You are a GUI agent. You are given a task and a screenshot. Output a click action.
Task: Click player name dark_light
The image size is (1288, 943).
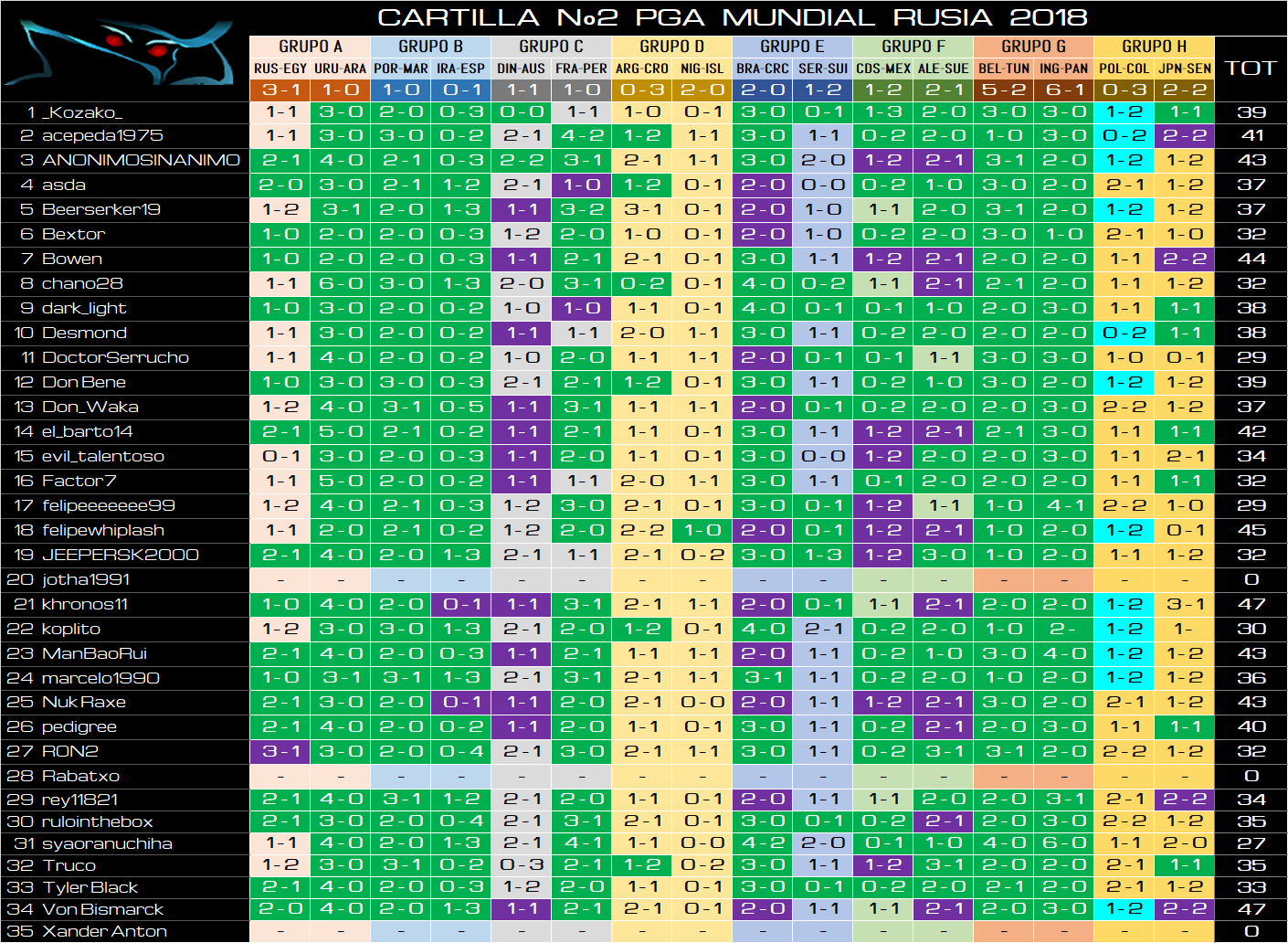pyautogui.click(x=84, y=308)
